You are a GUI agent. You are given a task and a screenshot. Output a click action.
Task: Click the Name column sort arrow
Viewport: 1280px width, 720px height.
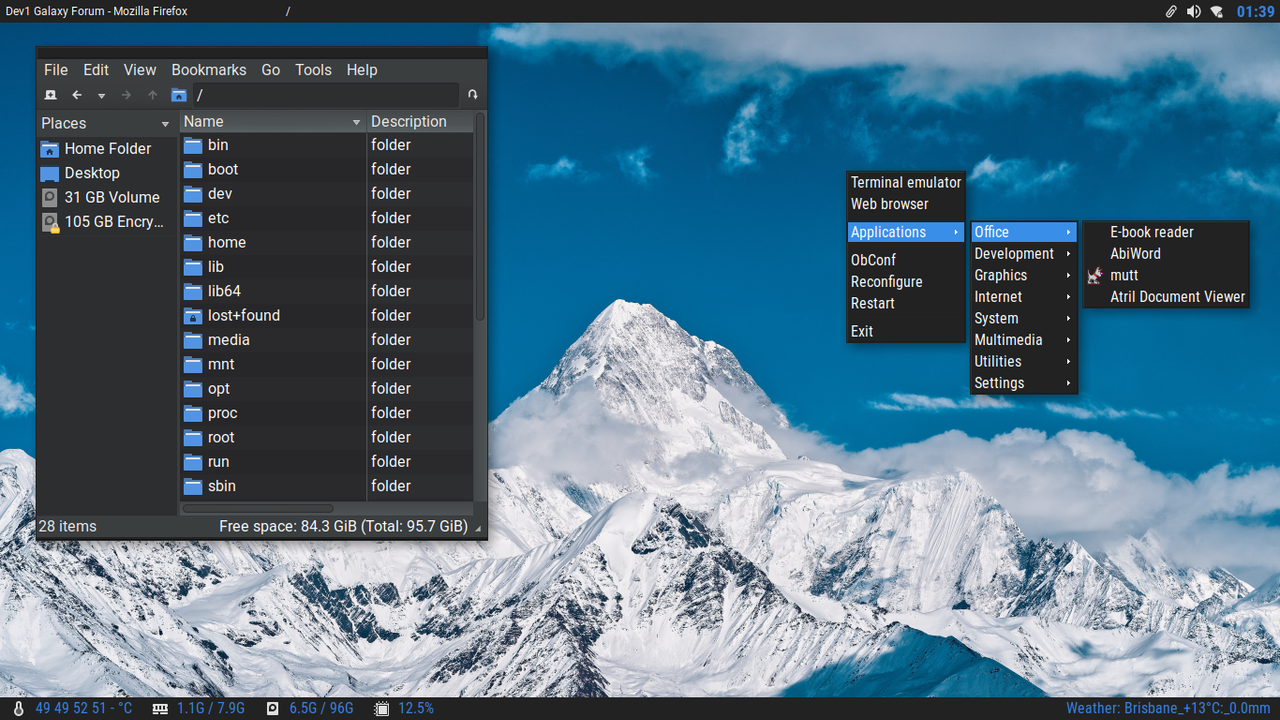357,122
